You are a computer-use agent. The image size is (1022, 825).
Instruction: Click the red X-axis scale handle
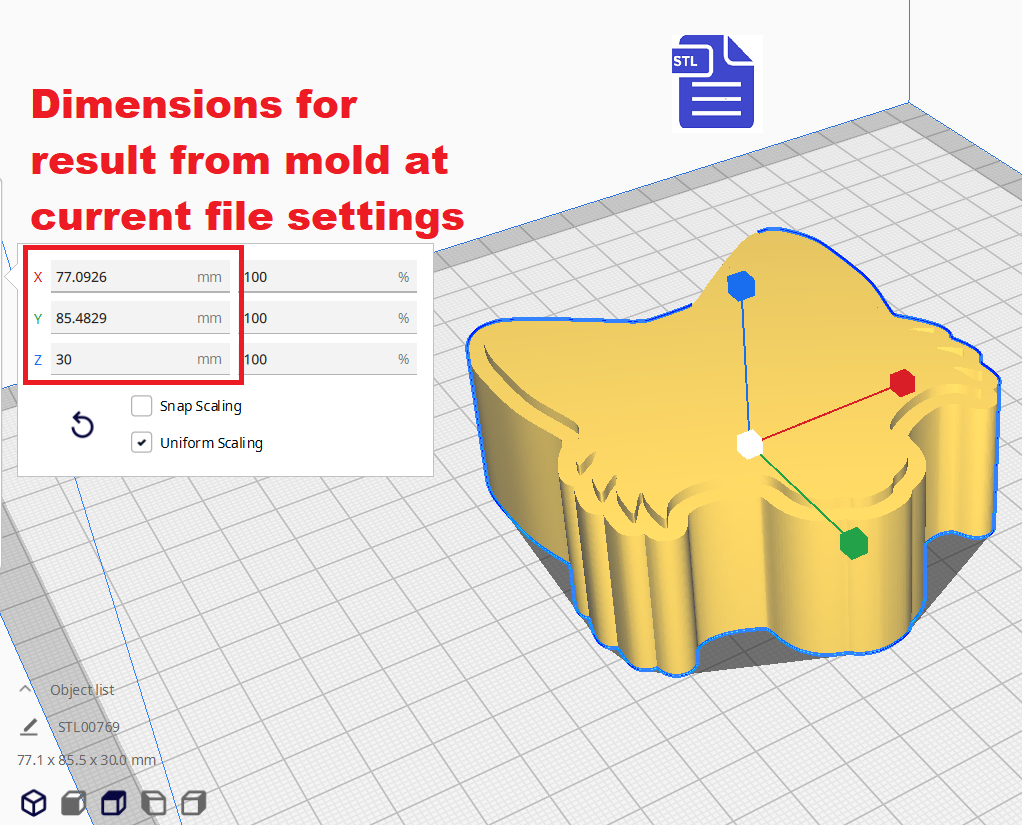902,383
